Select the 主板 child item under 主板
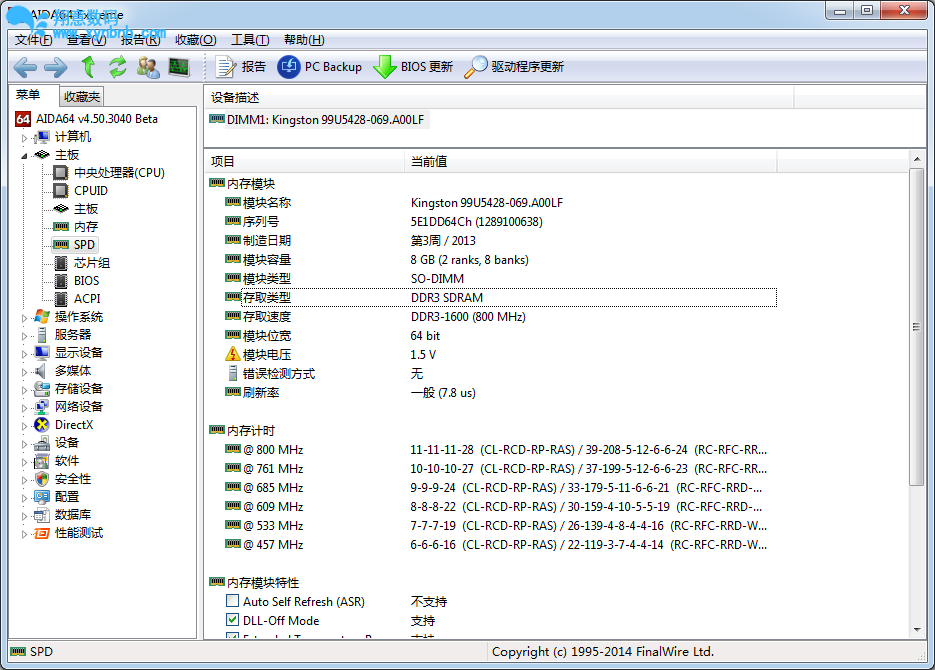 pos(76,209)
